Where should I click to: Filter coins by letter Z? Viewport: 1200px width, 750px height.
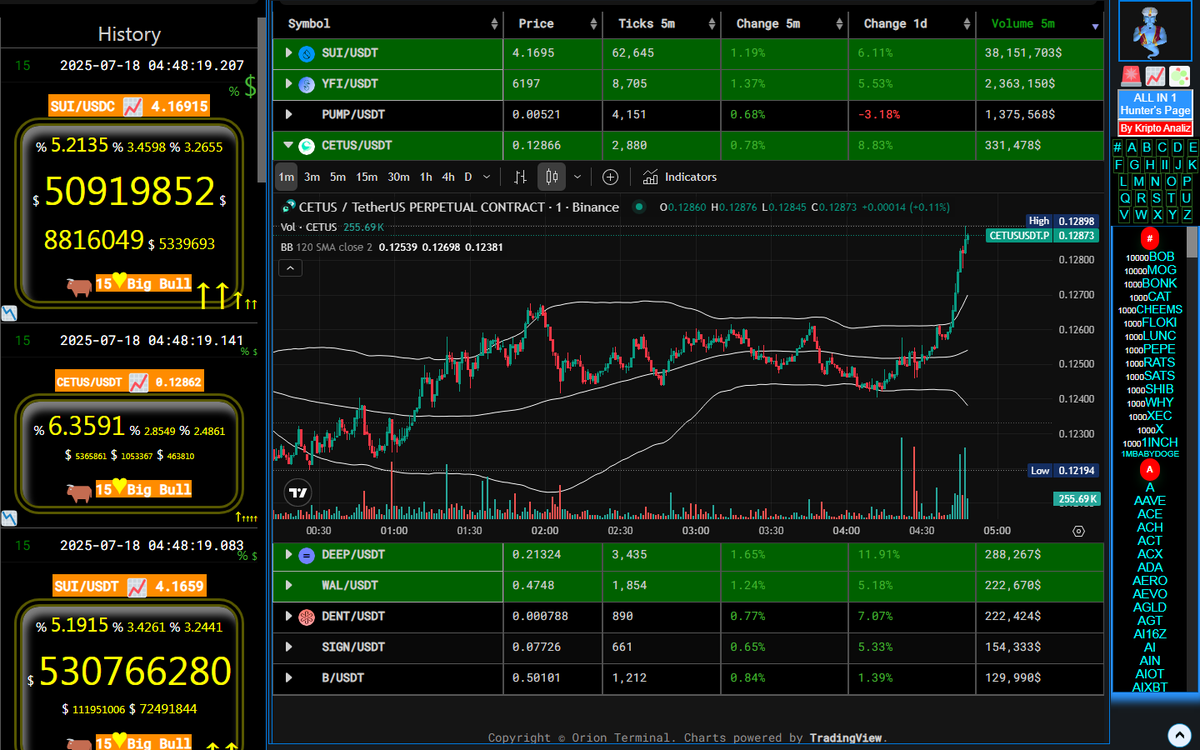pyautogui.click(x=1187, y=215)
